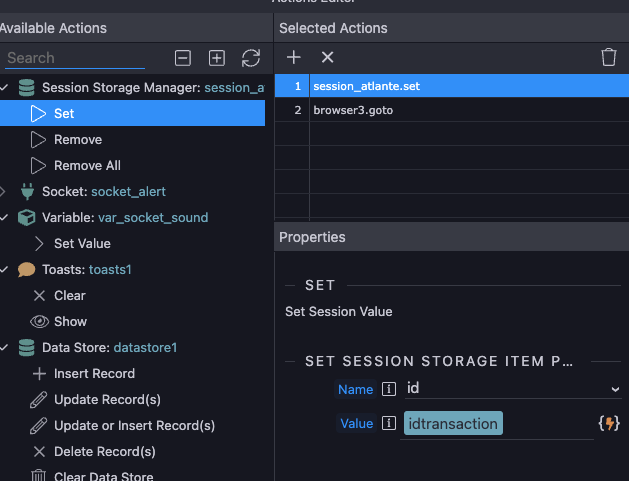Click the idtransaction value tag
Image resolution: width=629 pixels, height=481 pixels.
(453, 423)
